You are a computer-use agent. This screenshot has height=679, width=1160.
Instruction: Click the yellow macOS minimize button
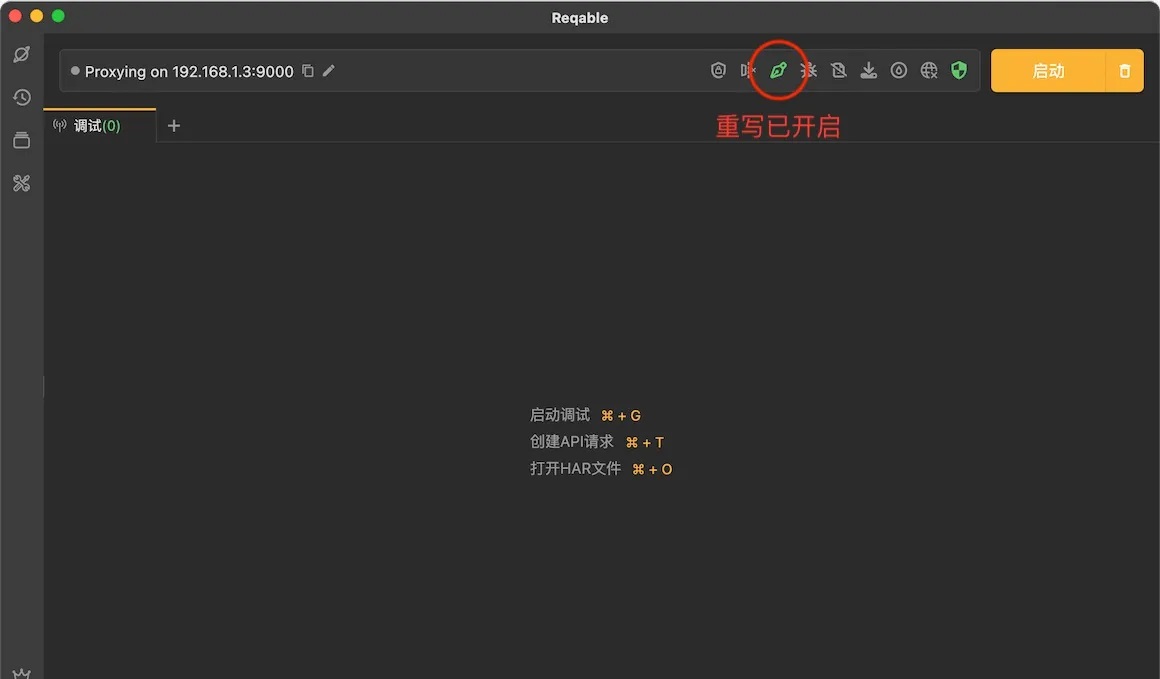coord(36,16)
